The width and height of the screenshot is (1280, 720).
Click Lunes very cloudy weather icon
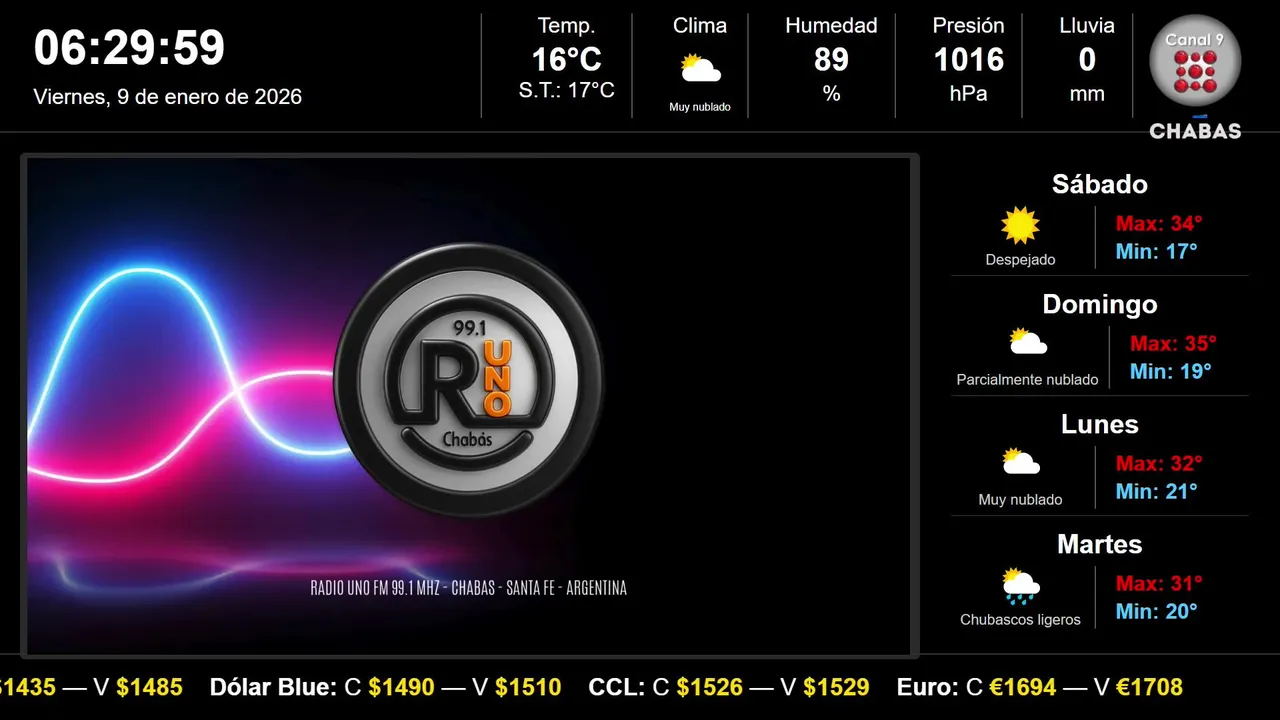click(1020, 463)
